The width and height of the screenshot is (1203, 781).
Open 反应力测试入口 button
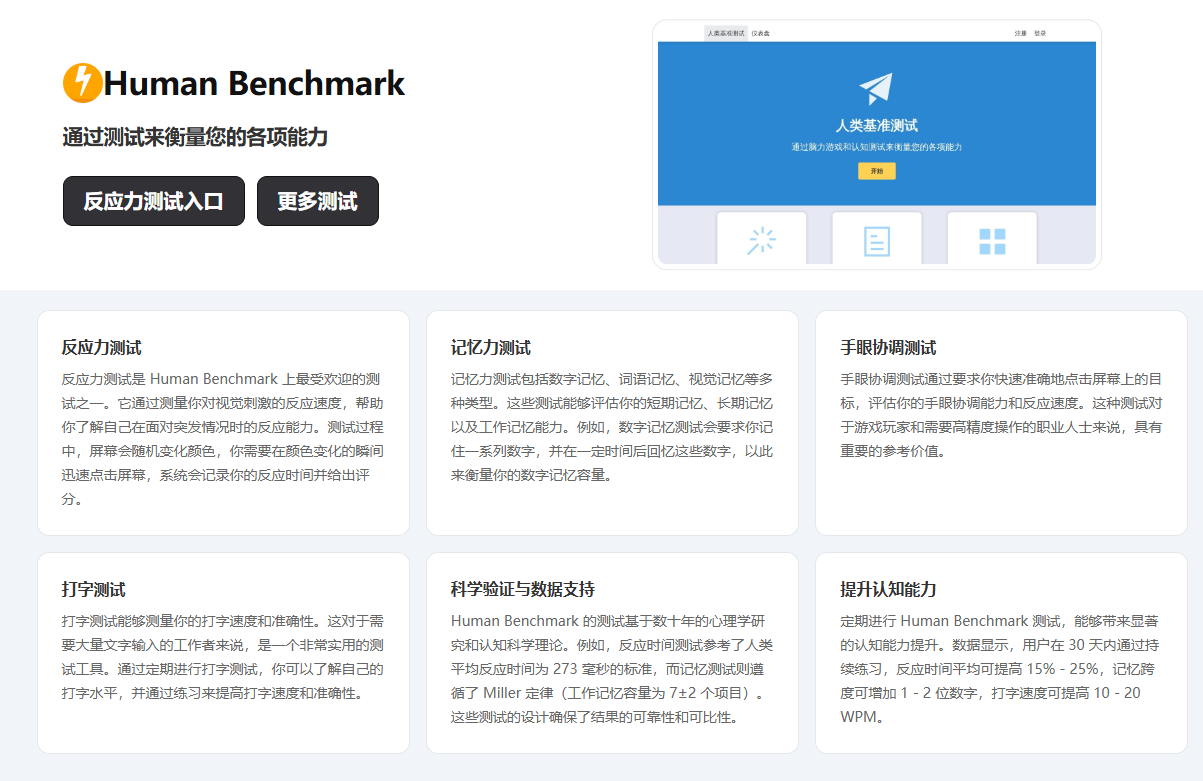point(153,201)
